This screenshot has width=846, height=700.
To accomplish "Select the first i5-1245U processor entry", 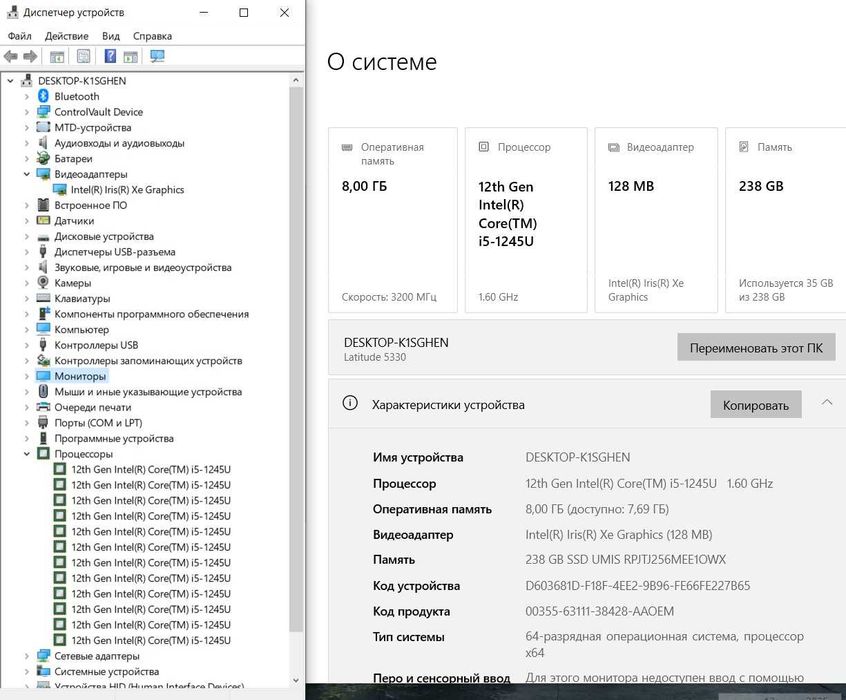I will 151,469.
